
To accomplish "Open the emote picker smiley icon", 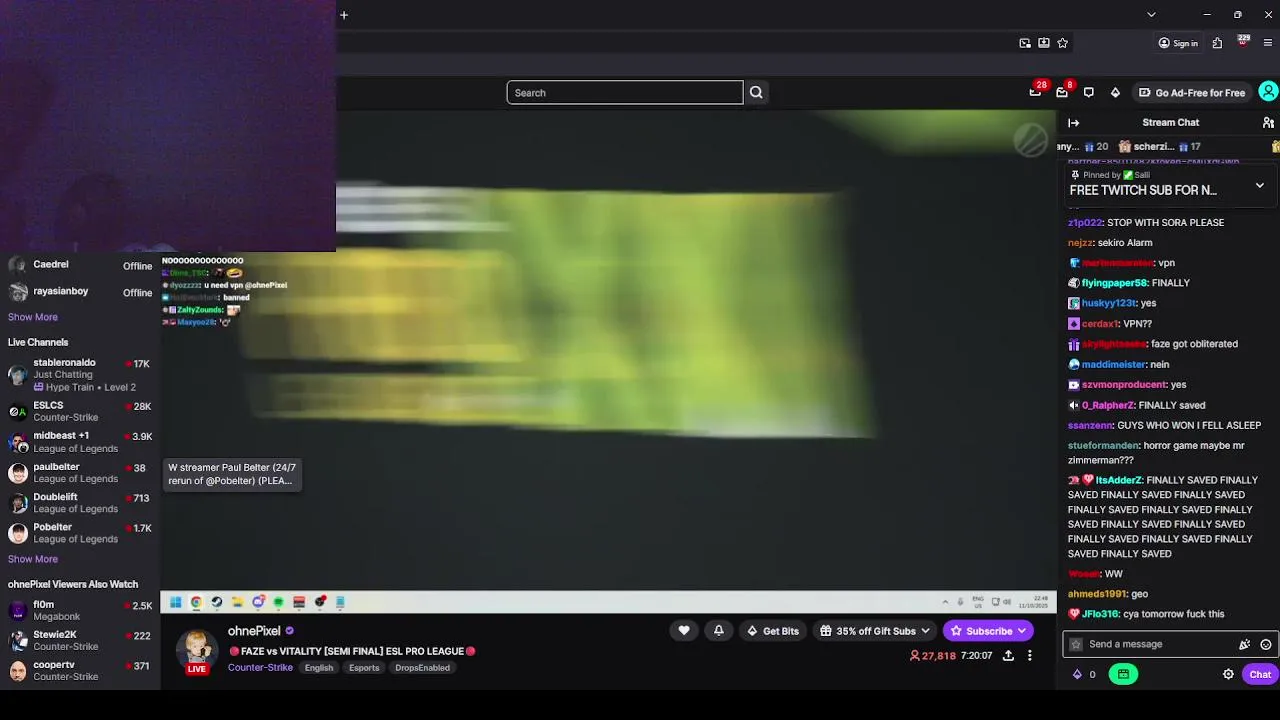I will 1266,644.
